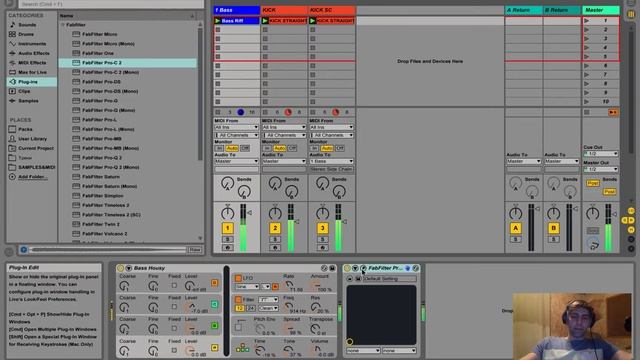
Task: Set 1 Bass monitor to In
Action: coord(219,148)
